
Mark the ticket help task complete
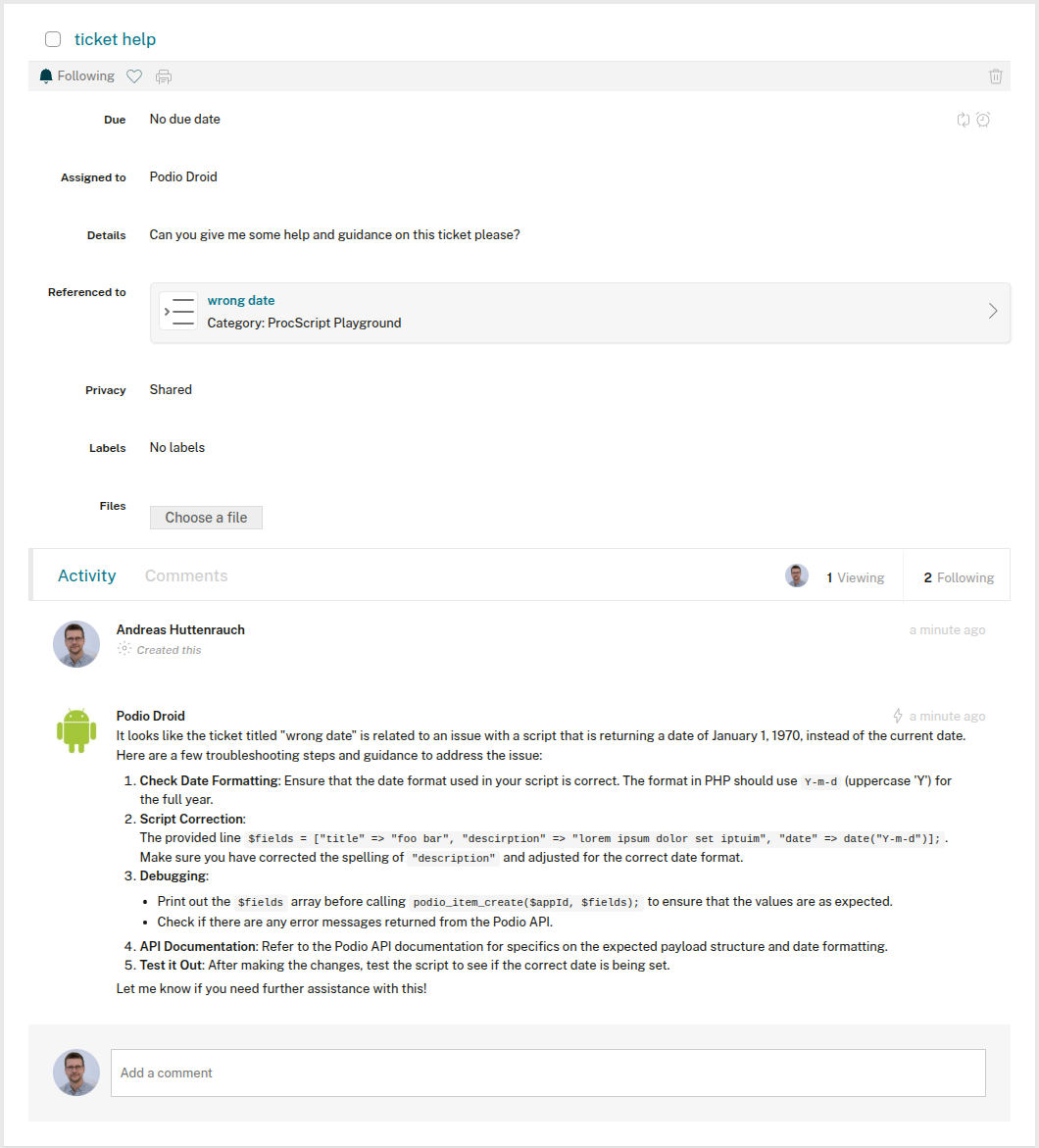point(53,39)
